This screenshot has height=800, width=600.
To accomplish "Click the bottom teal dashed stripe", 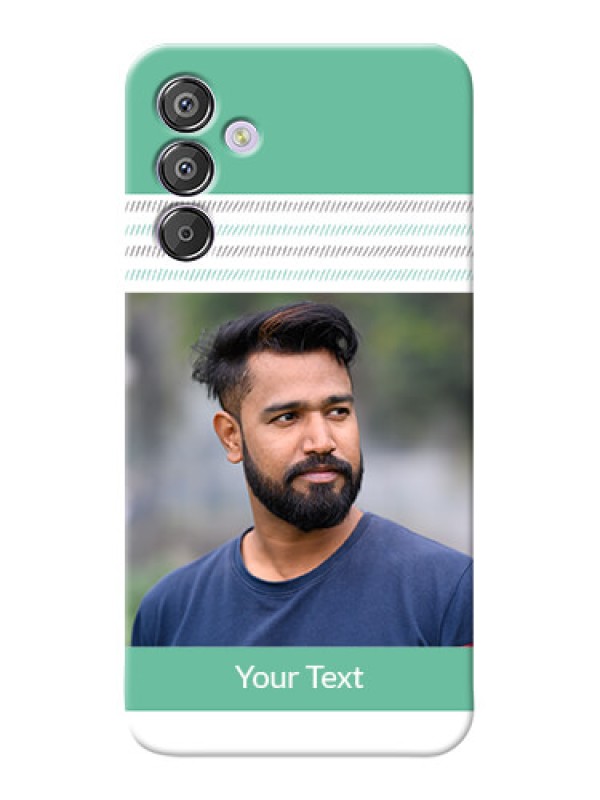I will coord(299,275).
